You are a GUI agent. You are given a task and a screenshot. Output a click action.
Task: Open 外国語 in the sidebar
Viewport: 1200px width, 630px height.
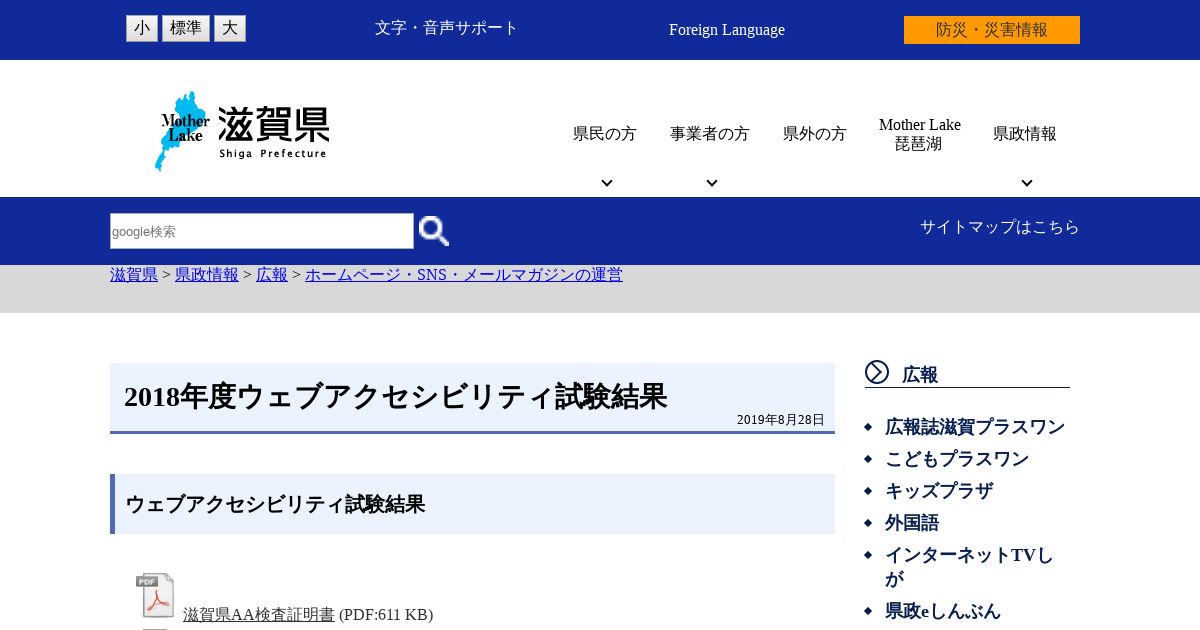click(x=912, y=523)
